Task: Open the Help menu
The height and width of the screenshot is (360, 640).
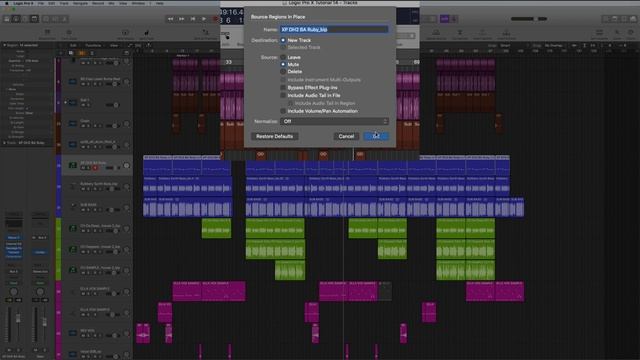Action: (160, 3)
